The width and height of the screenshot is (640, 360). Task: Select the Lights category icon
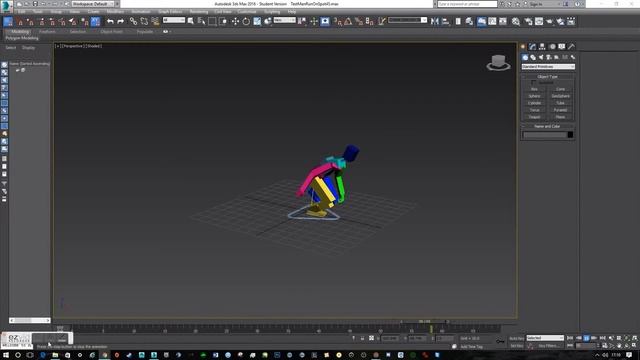click(541, 58)
